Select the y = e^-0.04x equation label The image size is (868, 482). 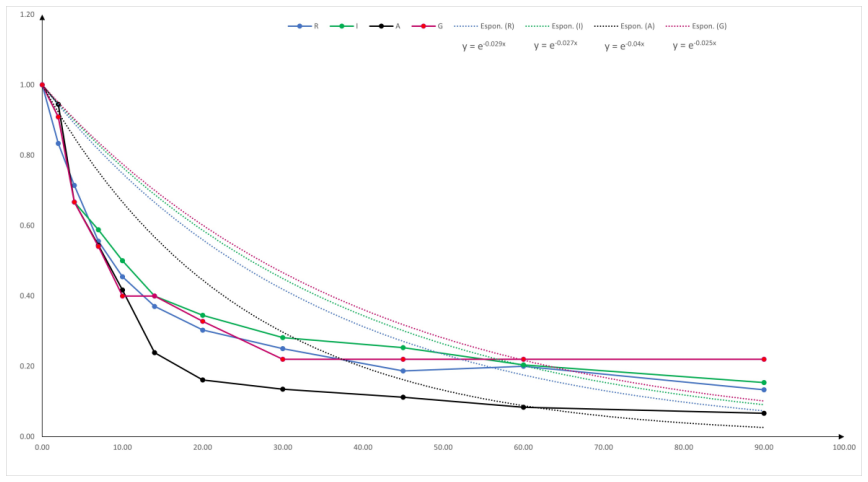click(x=624, y=45)
